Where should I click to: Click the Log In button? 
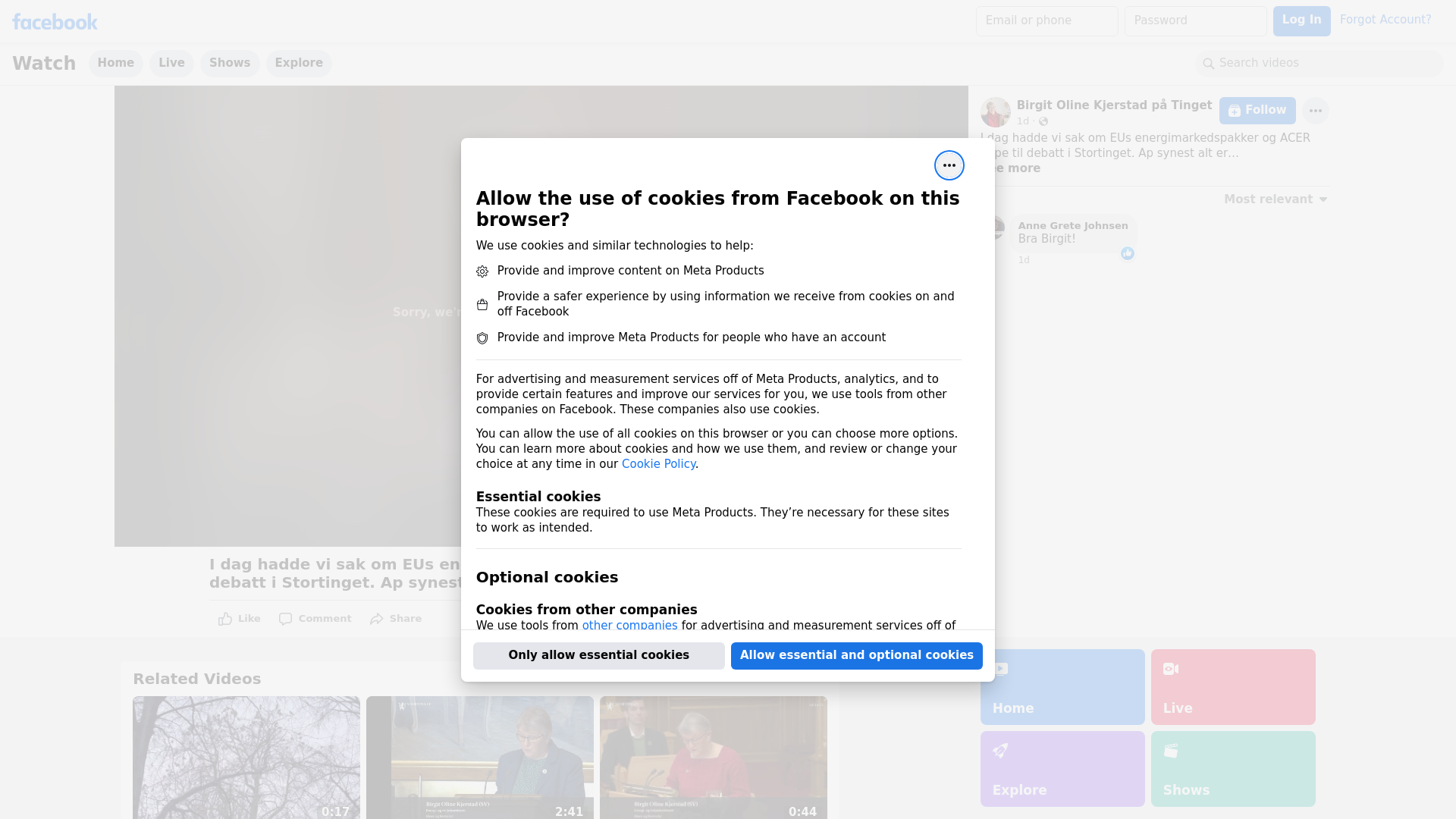pyautogui.click(x=1301, y=20)
